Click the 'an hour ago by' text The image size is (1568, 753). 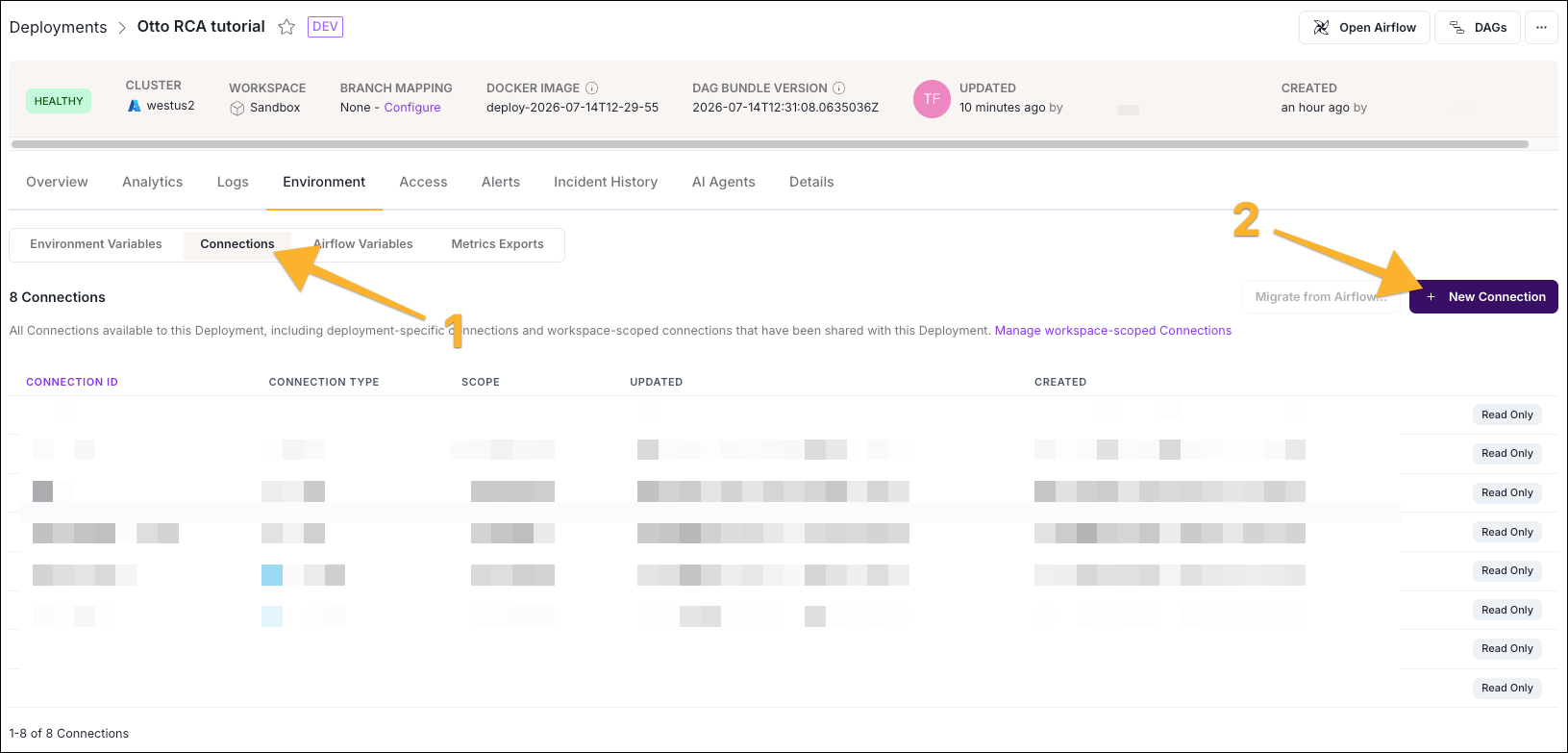pos(1324,108)
